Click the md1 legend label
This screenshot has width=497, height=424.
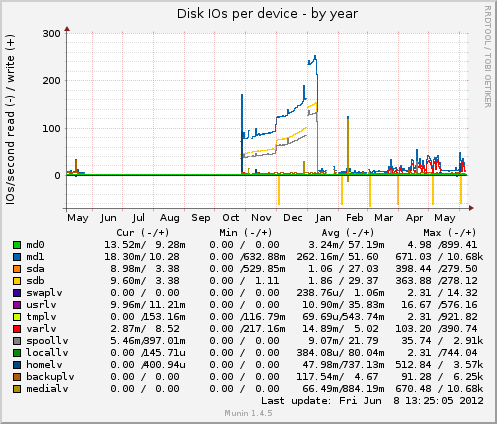(35, 257)
